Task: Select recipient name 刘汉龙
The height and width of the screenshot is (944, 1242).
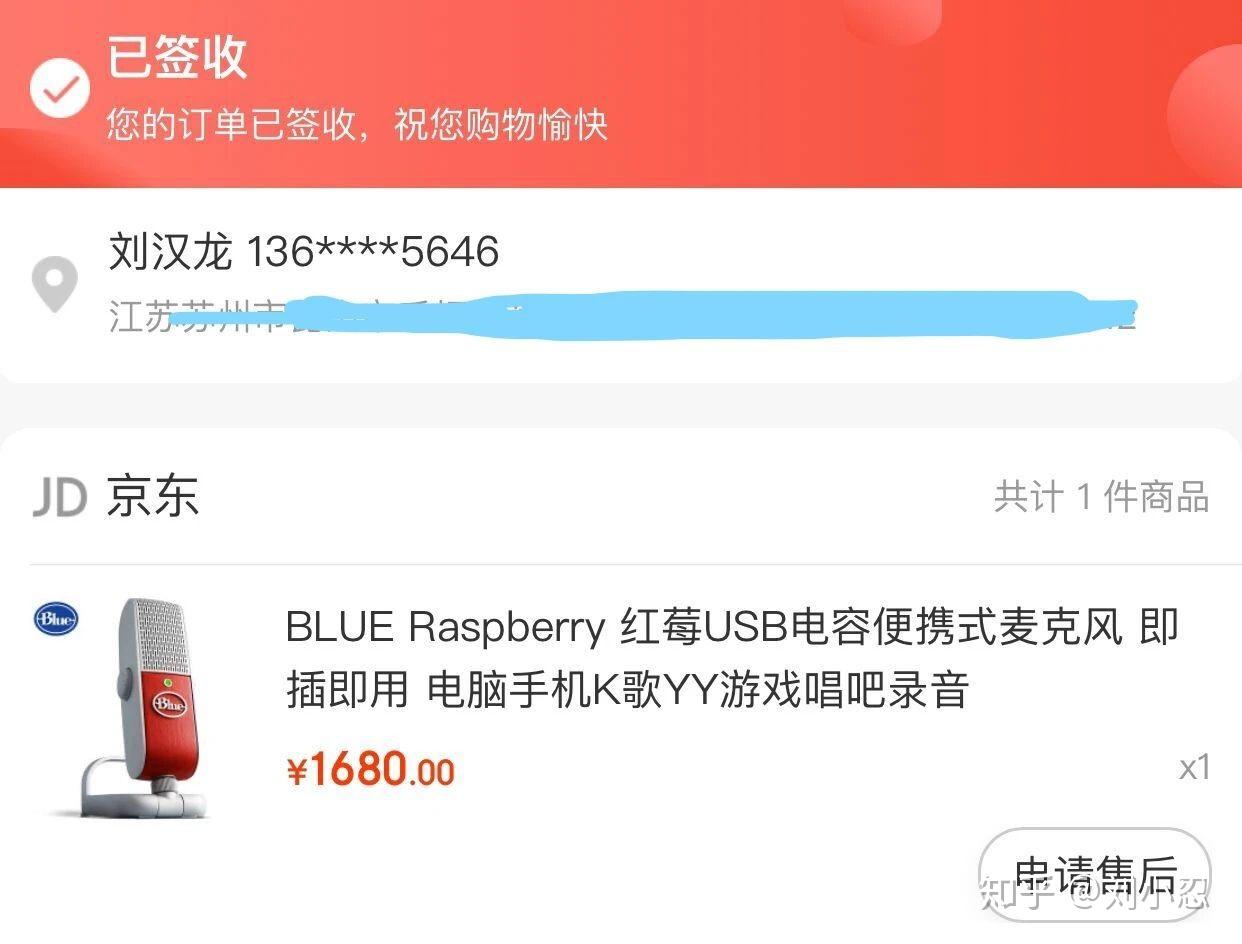Action: pyautogui.click(x=170, y=251)
